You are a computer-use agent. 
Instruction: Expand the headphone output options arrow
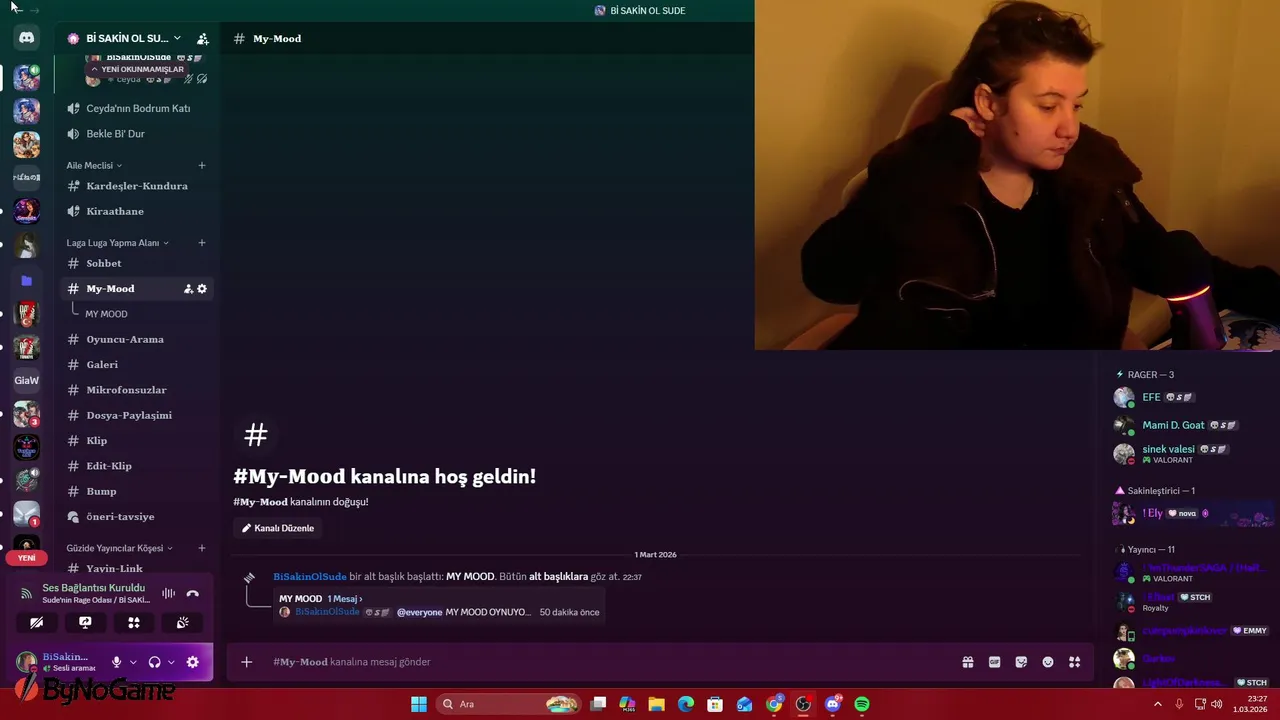tap(171, 662)
